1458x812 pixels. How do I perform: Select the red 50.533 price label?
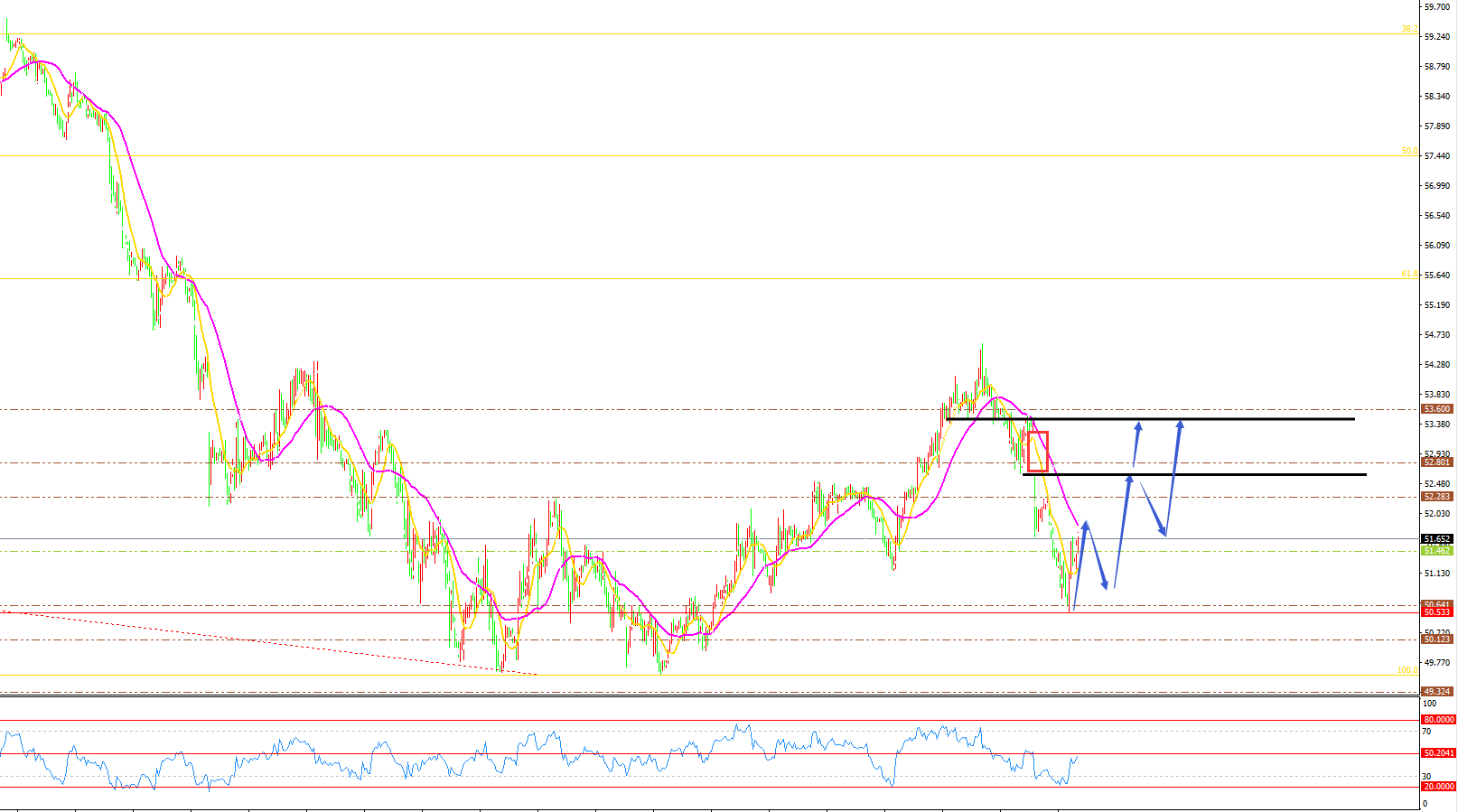coord(1436,612)
